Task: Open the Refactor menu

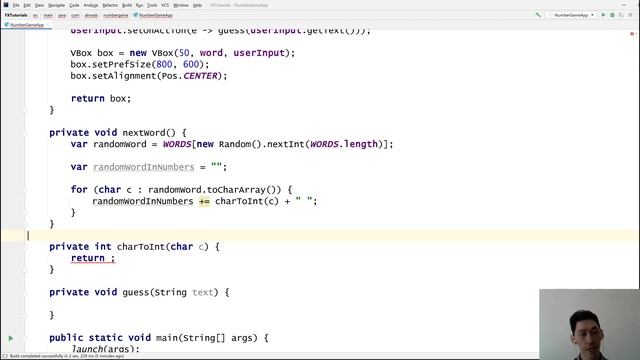Action: 110,5
